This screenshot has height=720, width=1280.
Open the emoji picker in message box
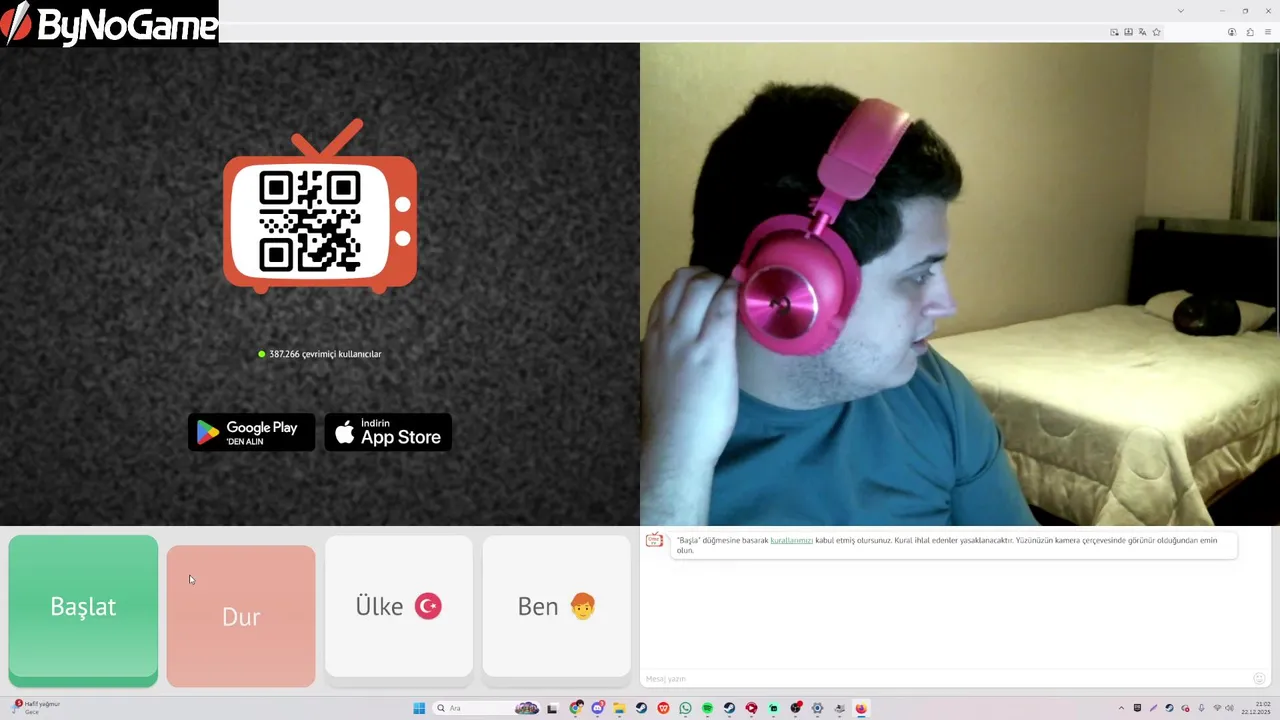pos(1259,679)
